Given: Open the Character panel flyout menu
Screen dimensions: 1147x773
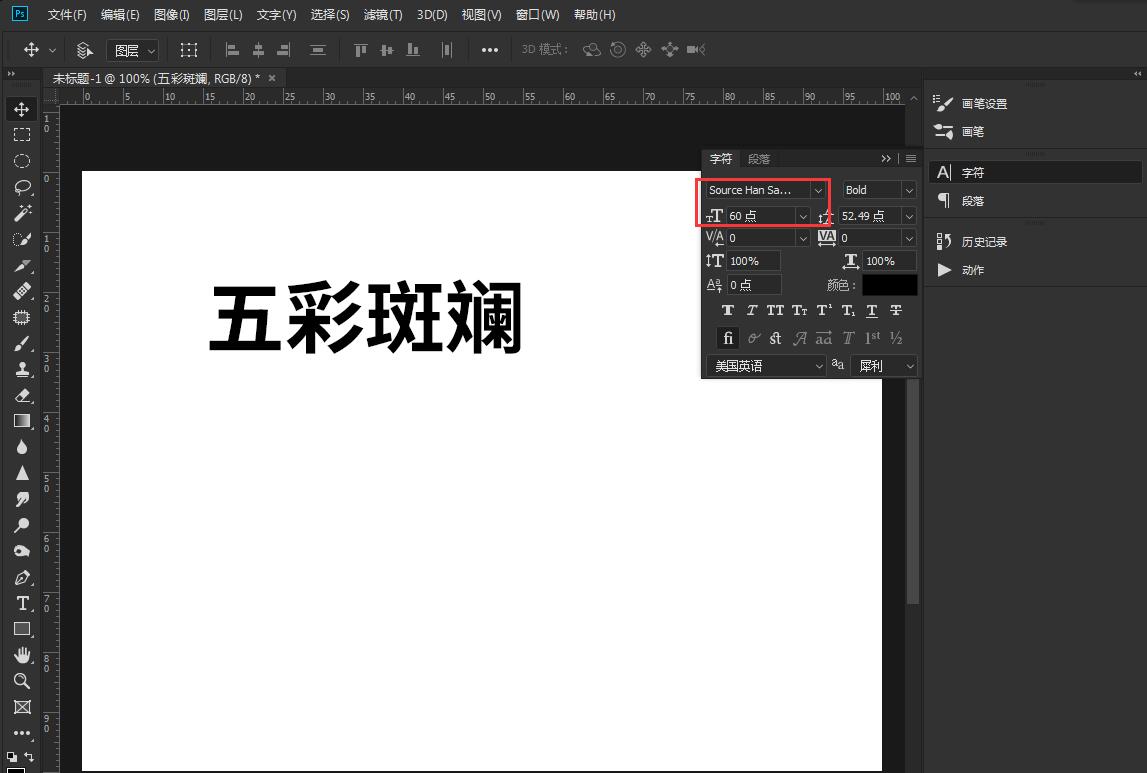Looking at the screenshot, I should 910,158.
